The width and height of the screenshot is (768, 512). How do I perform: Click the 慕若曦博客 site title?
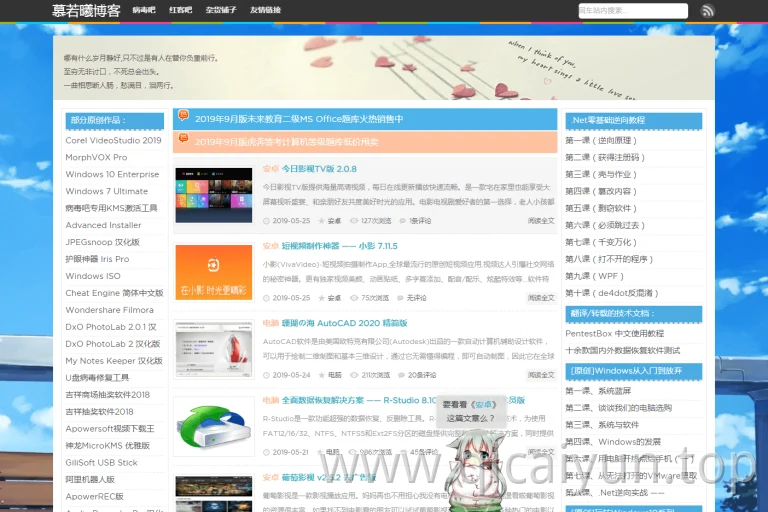coord(86,10)
